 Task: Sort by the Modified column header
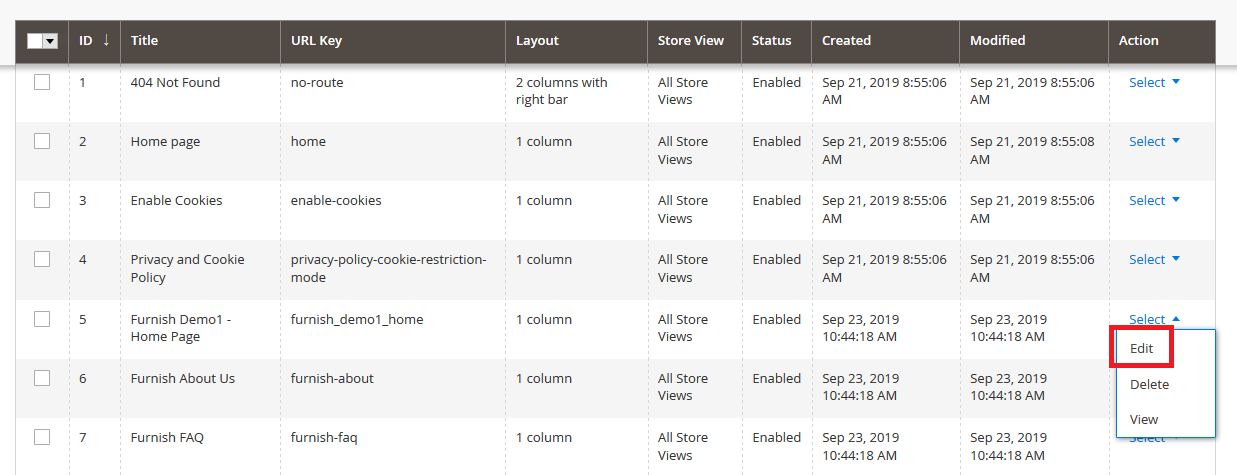pyautogui.click(x=1033, y=41)
